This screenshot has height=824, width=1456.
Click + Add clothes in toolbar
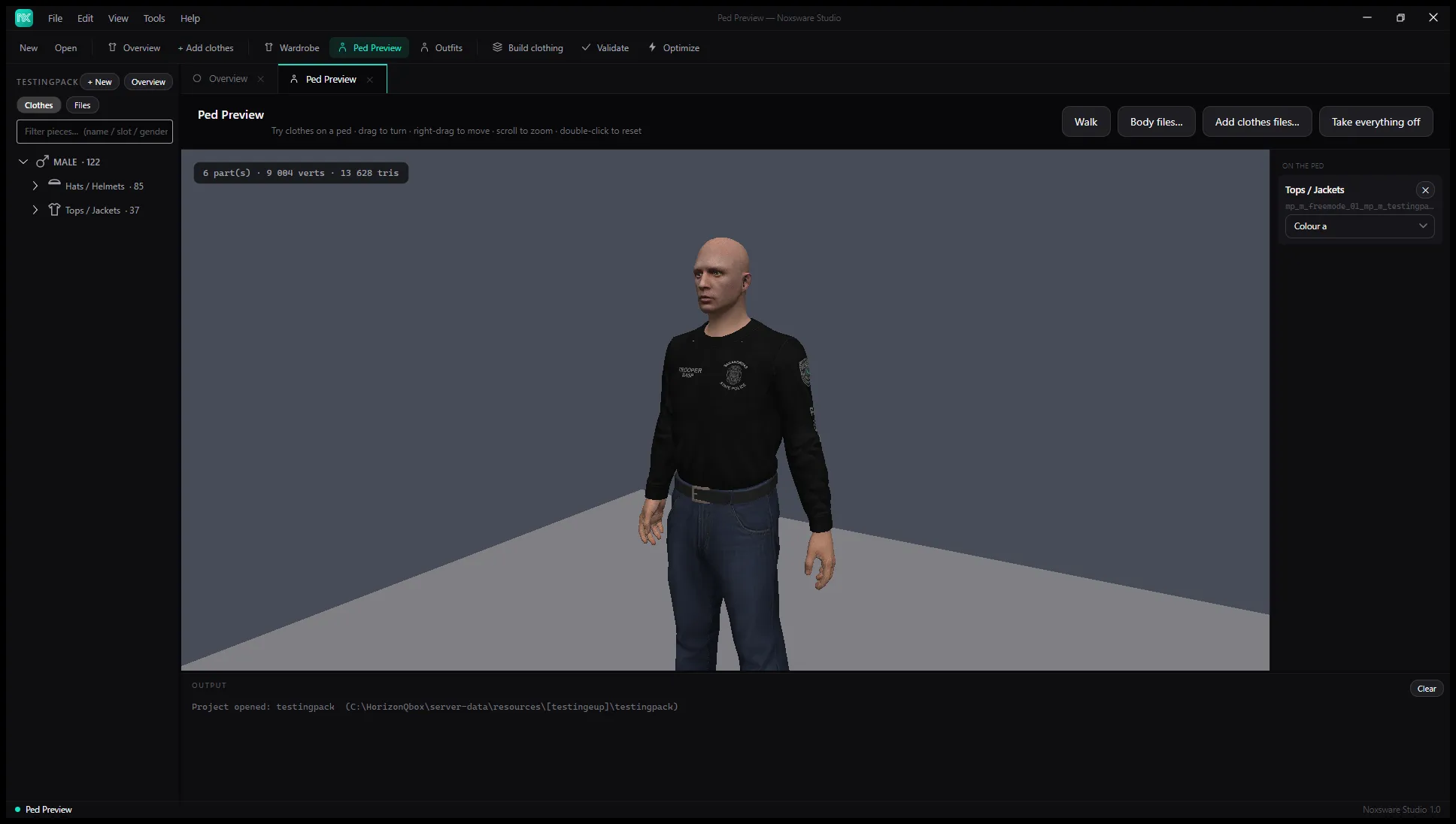205,47
